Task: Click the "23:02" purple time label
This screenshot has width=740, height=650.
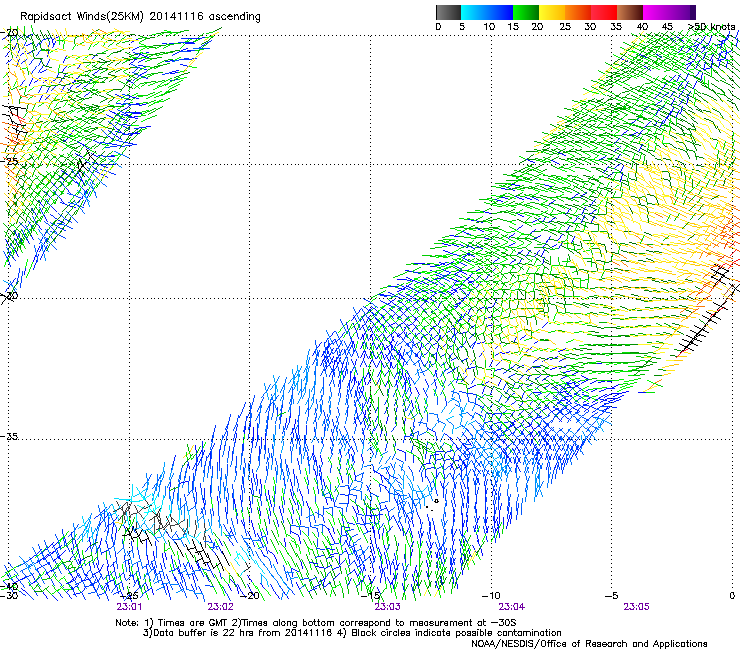Action: [220, 607]
